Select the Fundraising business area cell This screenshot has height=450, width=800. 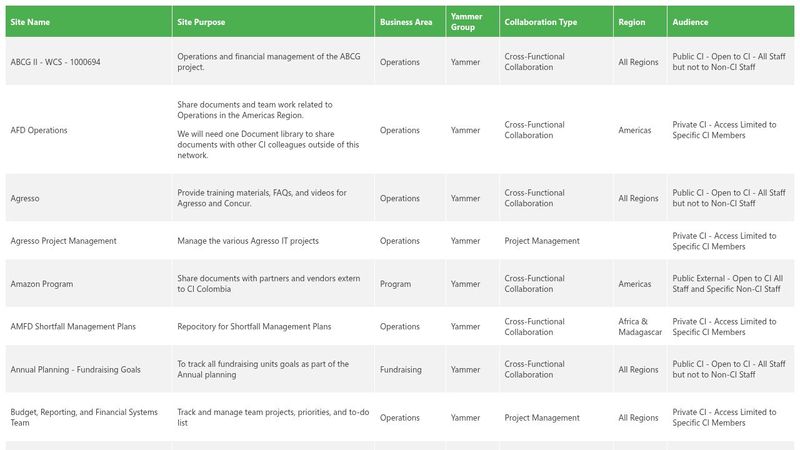point(401,370)
